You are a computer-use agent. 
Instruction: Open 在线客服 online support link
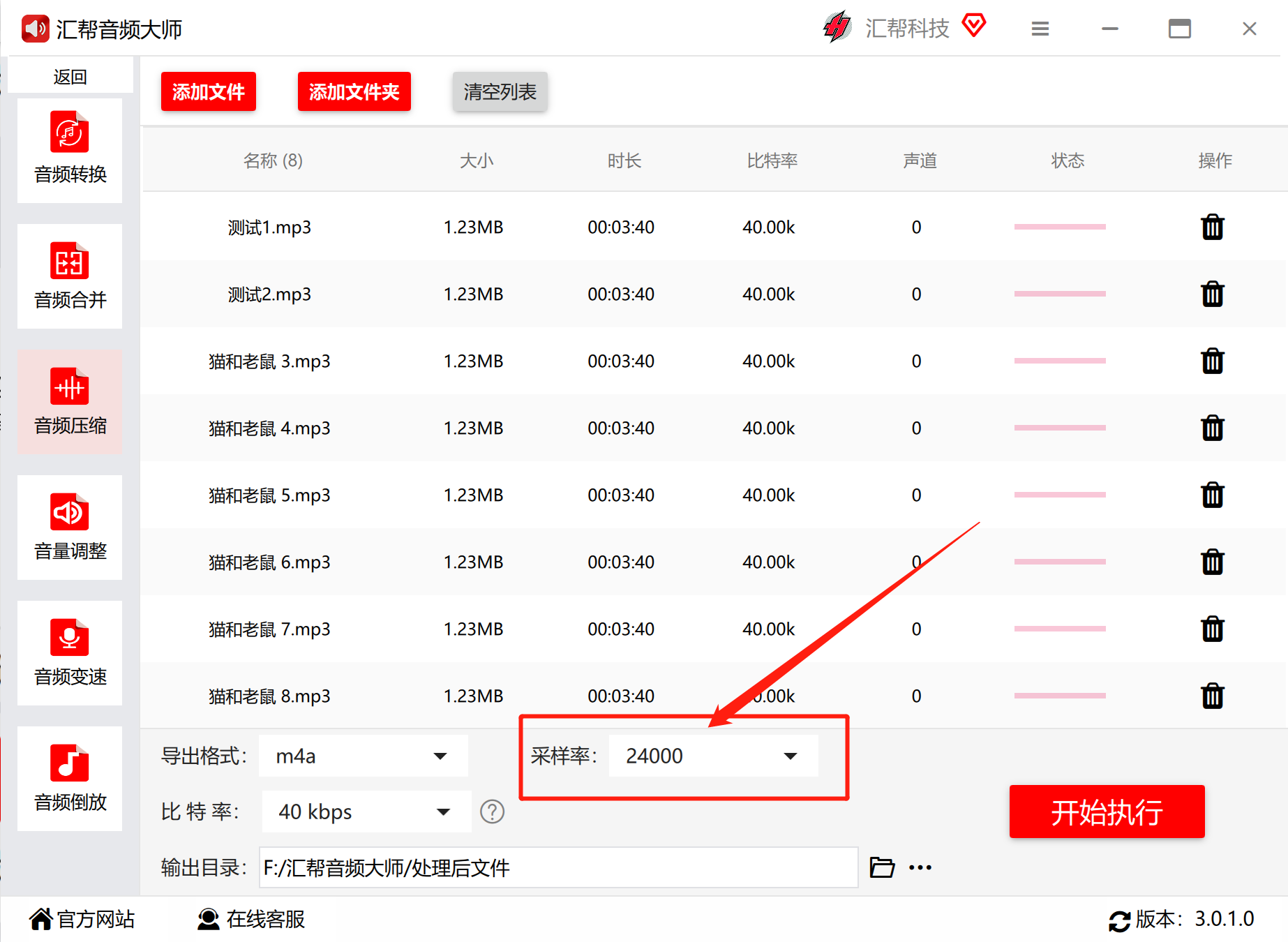pos(251,919)
